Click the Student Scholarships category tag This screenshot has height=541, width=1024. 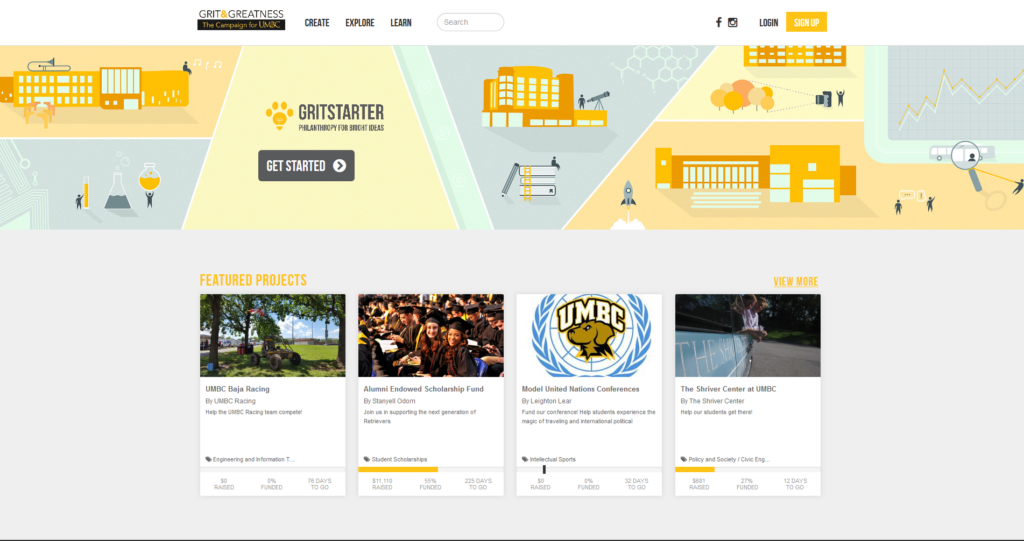[399, 459]
